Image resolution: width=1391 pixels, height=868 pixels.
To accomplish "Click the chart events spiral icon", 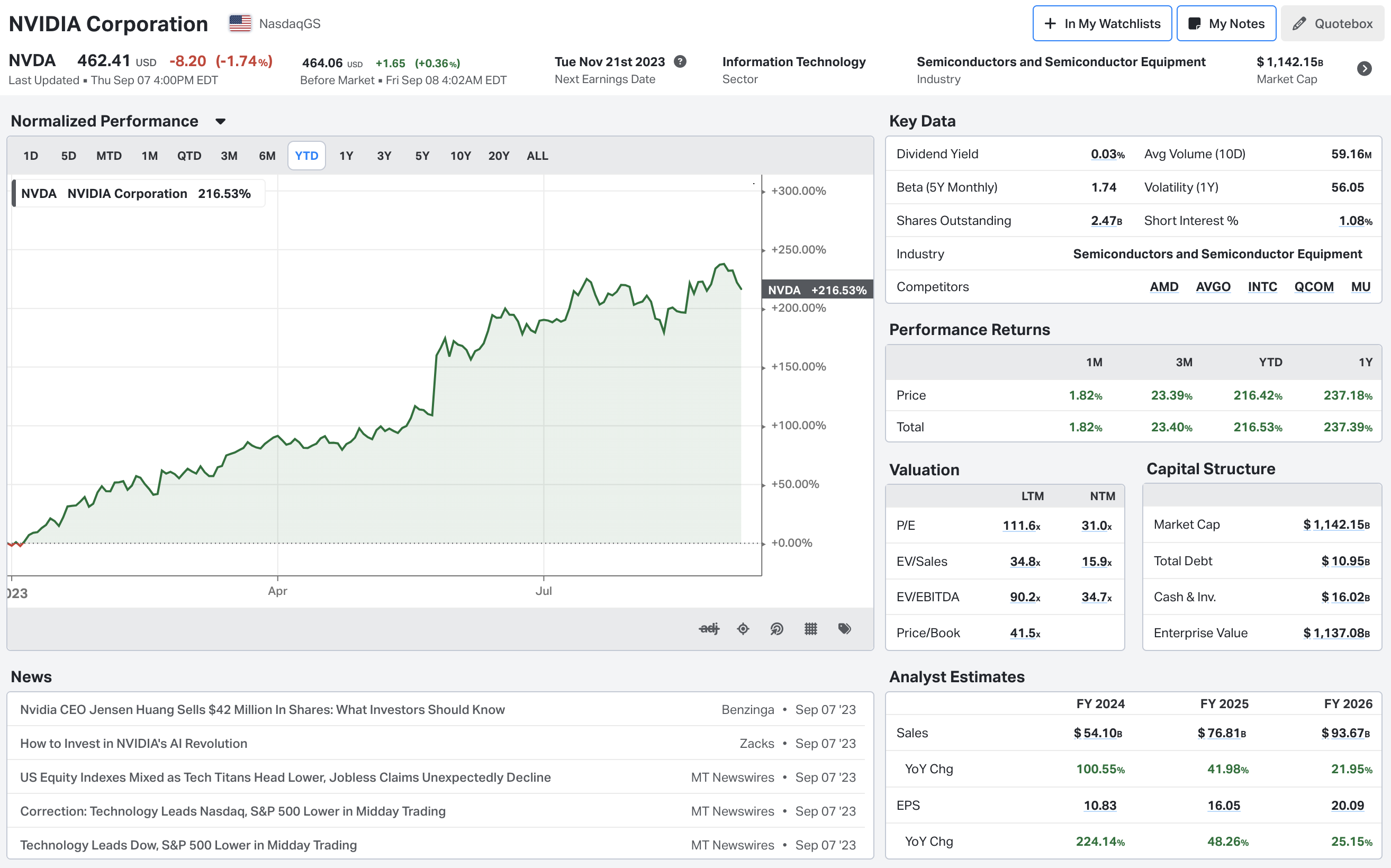I will (x=776, y=629).
